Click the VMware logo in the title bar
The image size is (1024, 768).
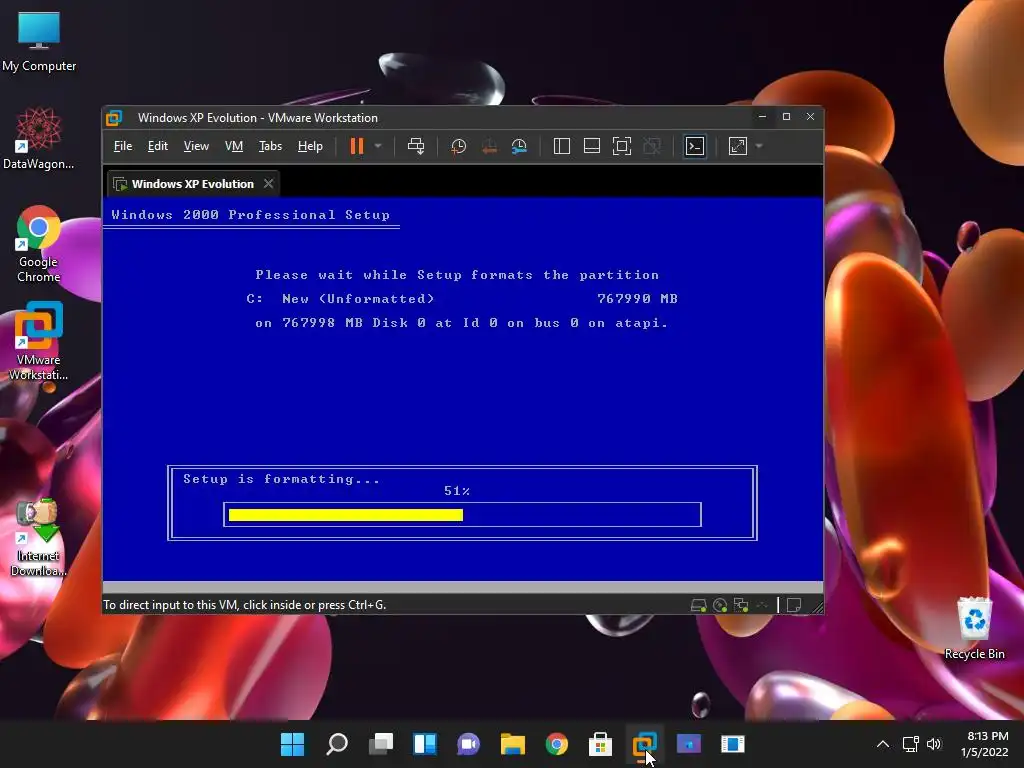(114, 118)
